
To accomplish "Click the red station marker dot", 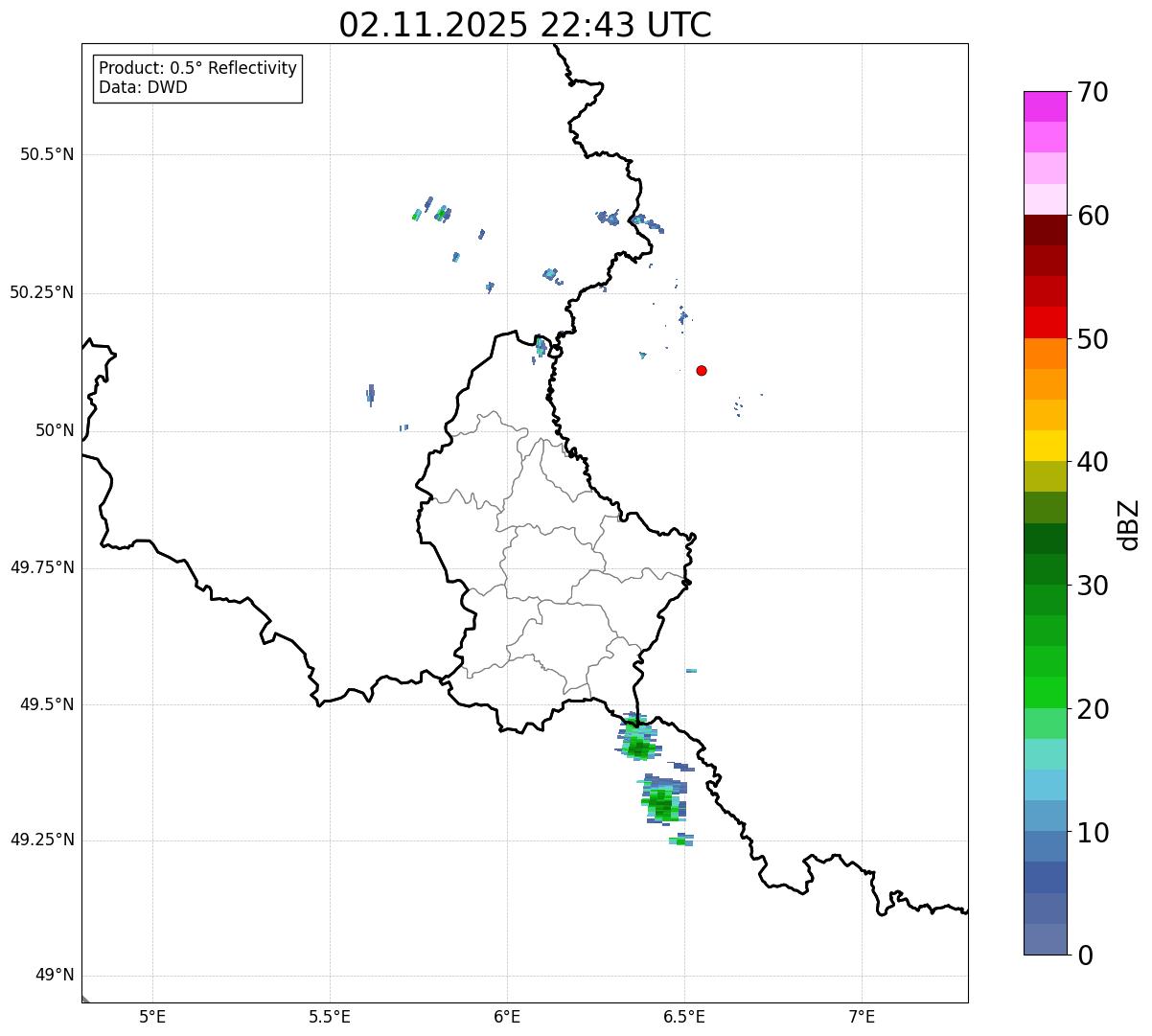I will click(x=702, y=370).
